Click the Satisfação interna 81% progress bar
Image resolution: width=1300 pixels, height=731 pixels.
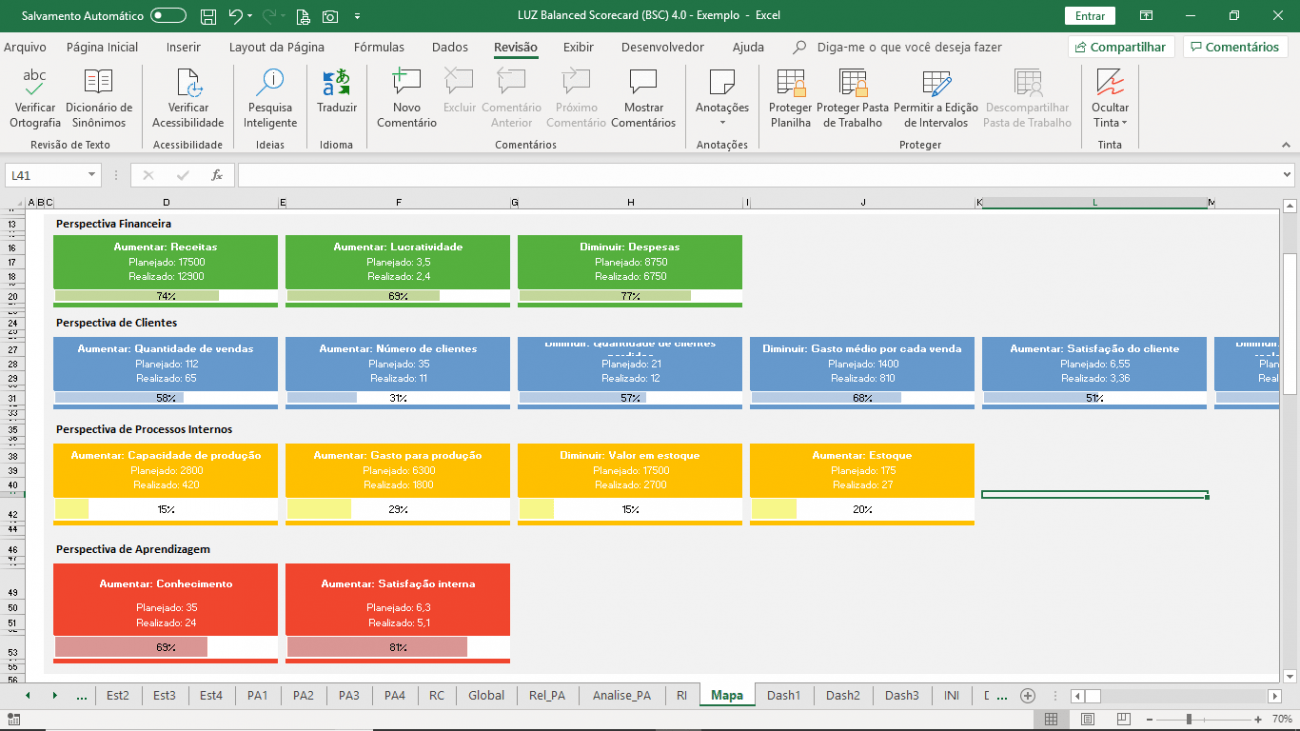coord(397,647)
